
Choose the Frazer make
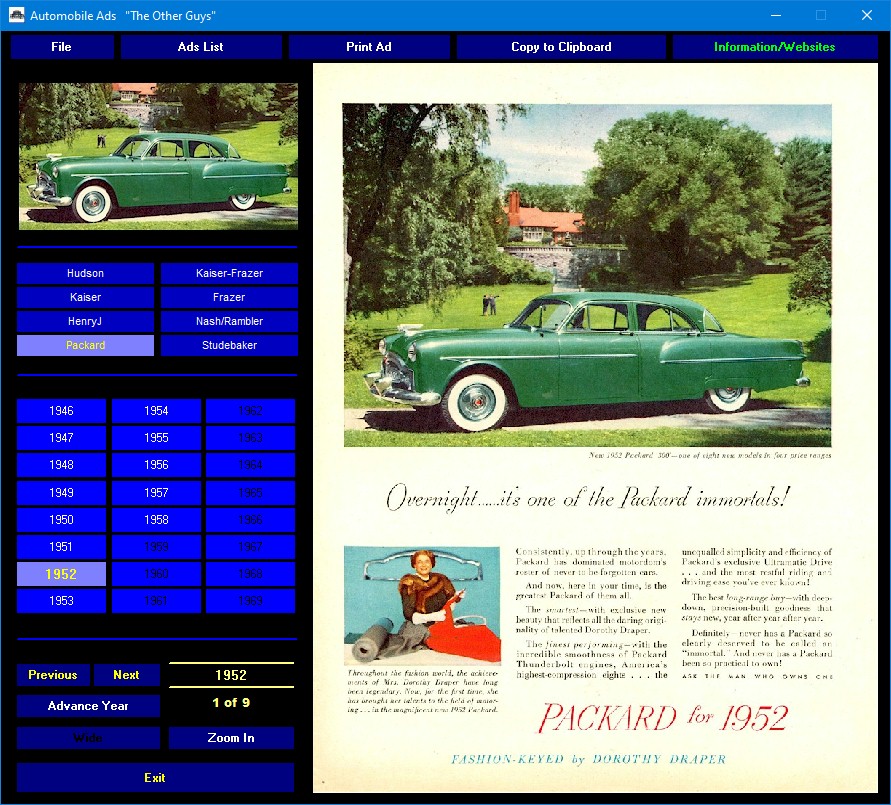pyautogui.click(x=229, y=297)
